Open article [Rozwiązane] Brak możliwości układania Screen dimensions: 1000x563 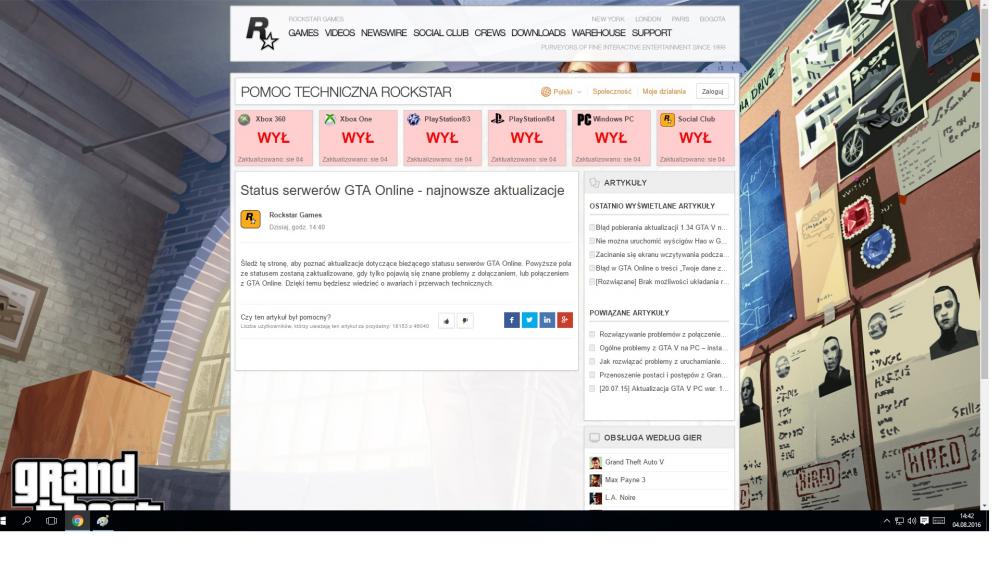[x=661, y=282]
